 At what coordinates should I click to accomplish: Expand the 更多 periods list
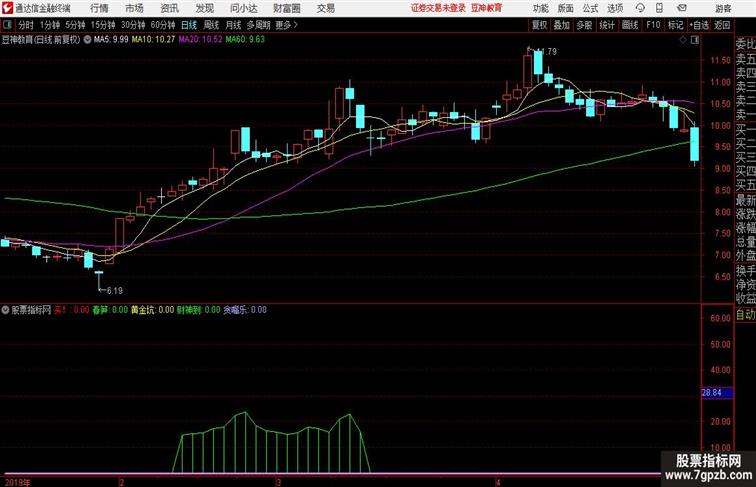click(286, 25)
